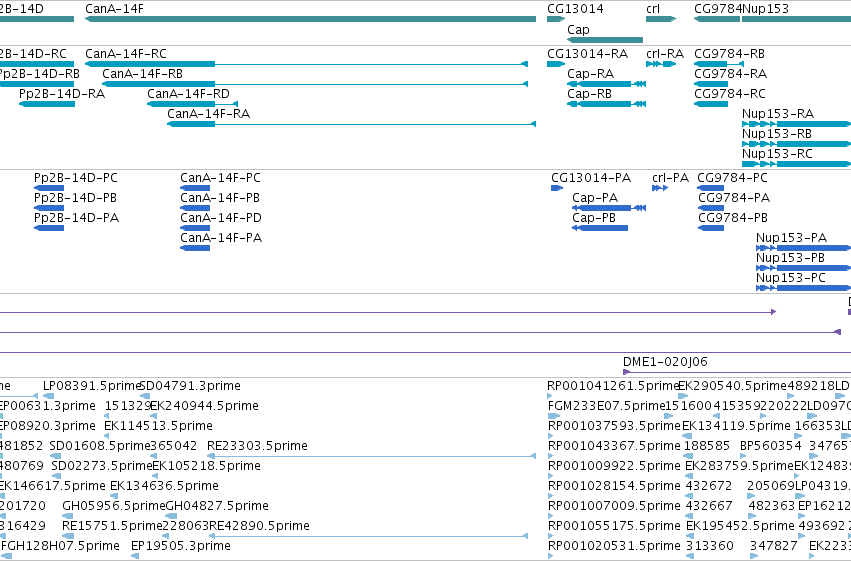Open the Nup153-PA protein label
851x561 pixels.
[791, 238]
